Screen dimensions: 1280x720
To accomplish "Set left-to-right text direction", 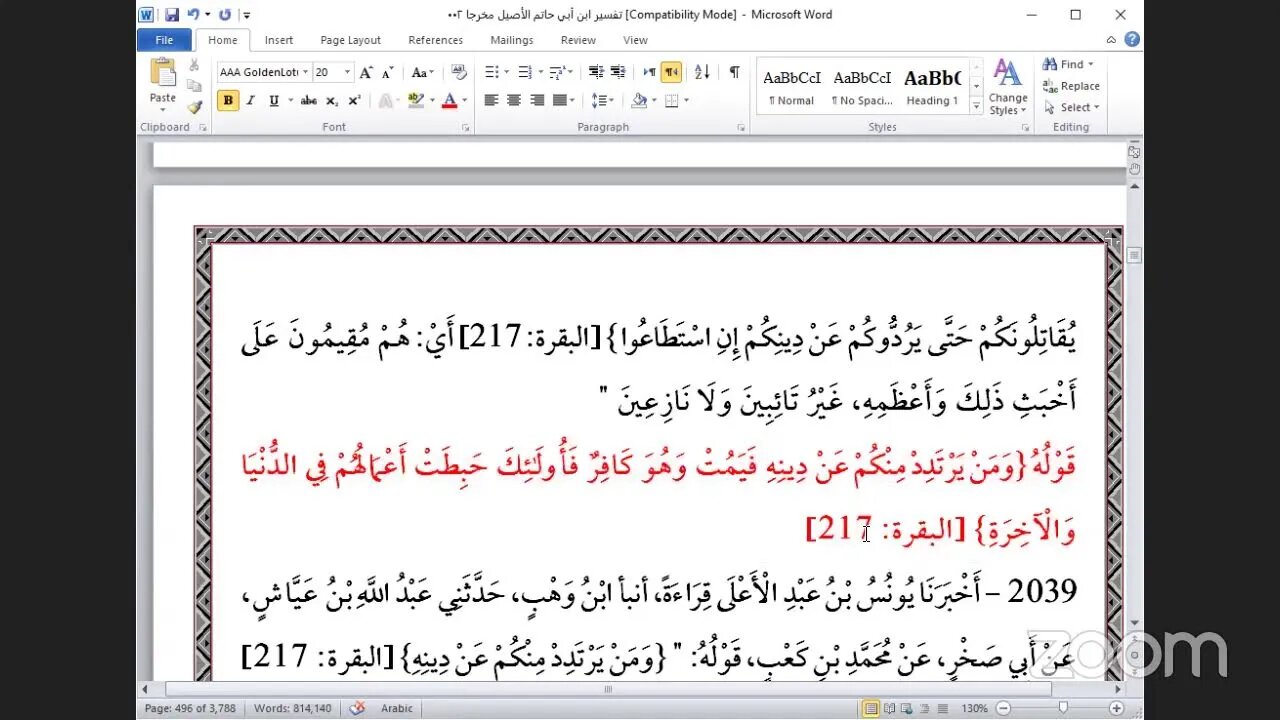I will (649, 72).
